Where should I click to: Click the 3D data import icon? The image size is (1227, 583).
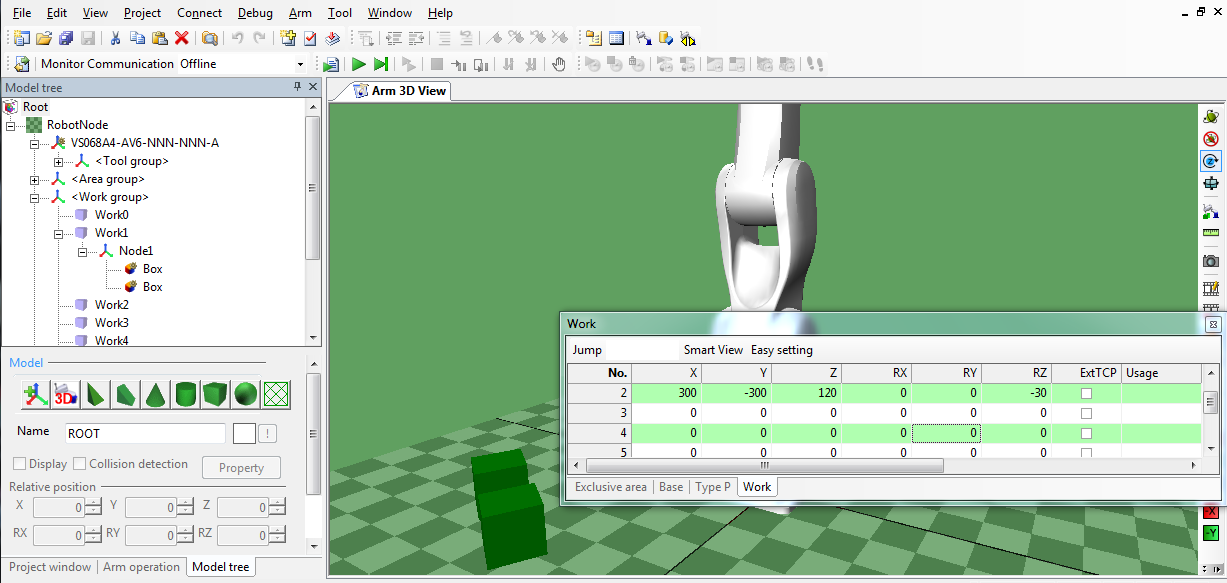[66, 395]
